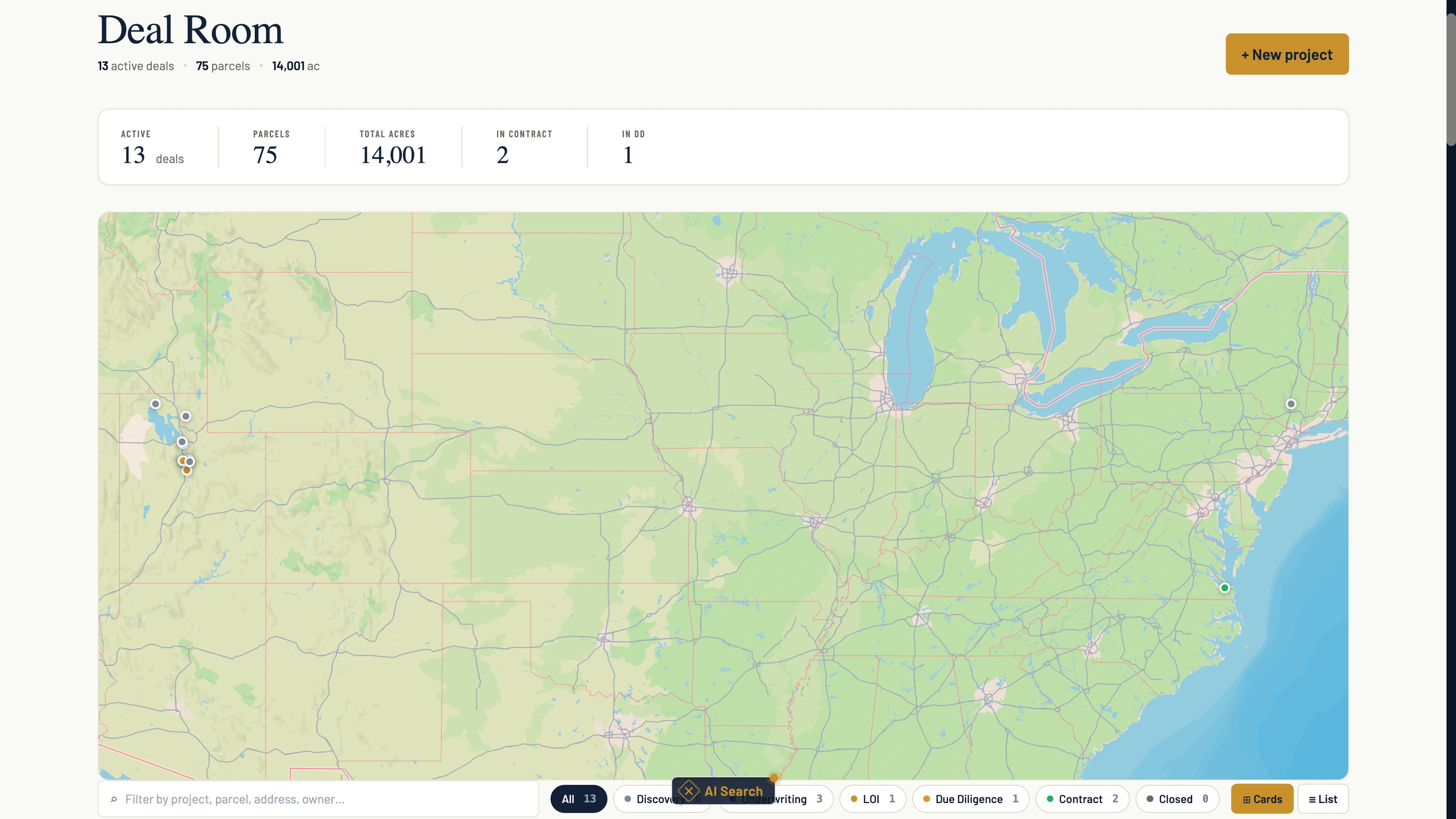Click the gray marker at Great Salt Lake's southeast shore
Image resolution: width=1456 pixels, height=819 pixels.
click(182, 441)
